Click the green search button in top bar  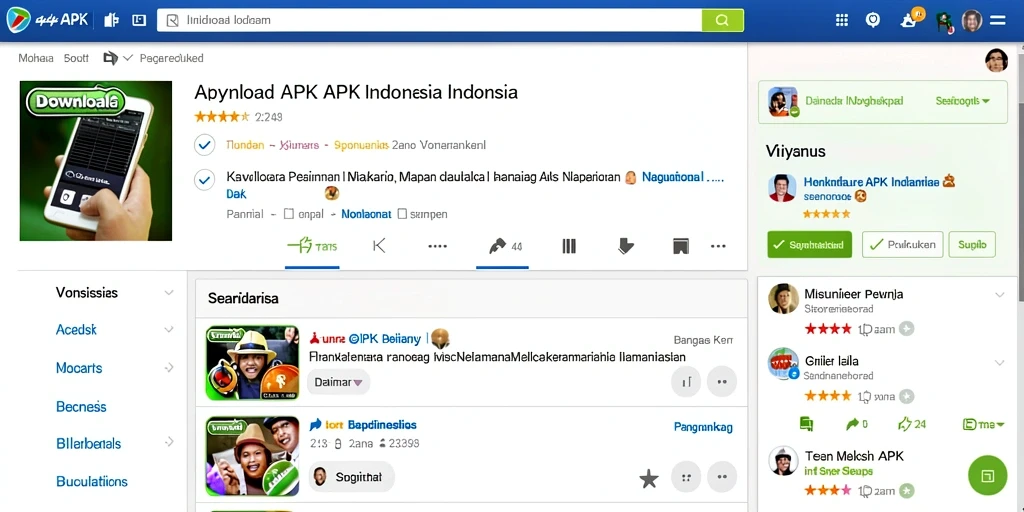pos(722,20)
